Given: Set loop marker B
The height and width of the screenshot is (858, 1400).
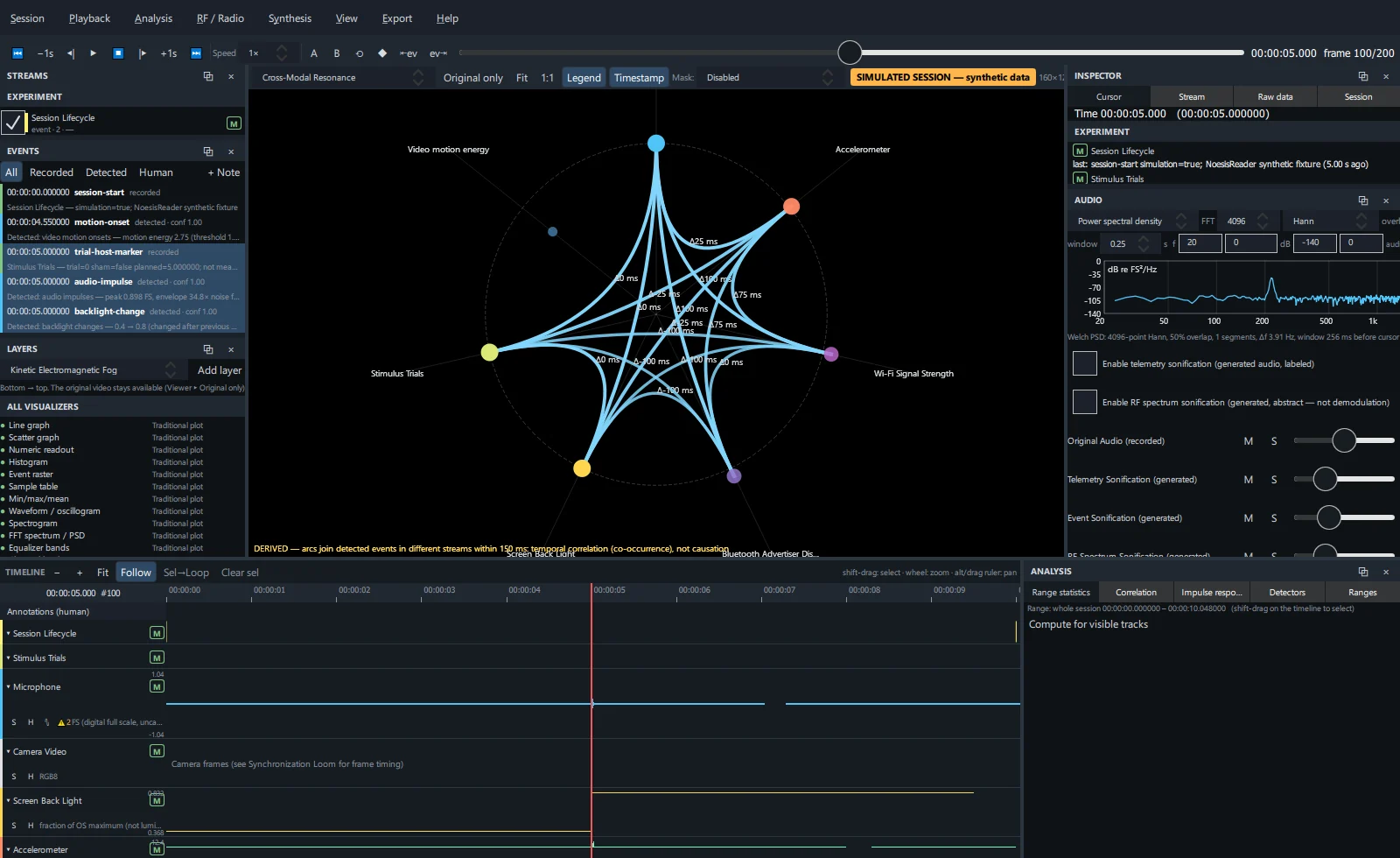Looking at the screenshot, I should (x=337, y=53).
